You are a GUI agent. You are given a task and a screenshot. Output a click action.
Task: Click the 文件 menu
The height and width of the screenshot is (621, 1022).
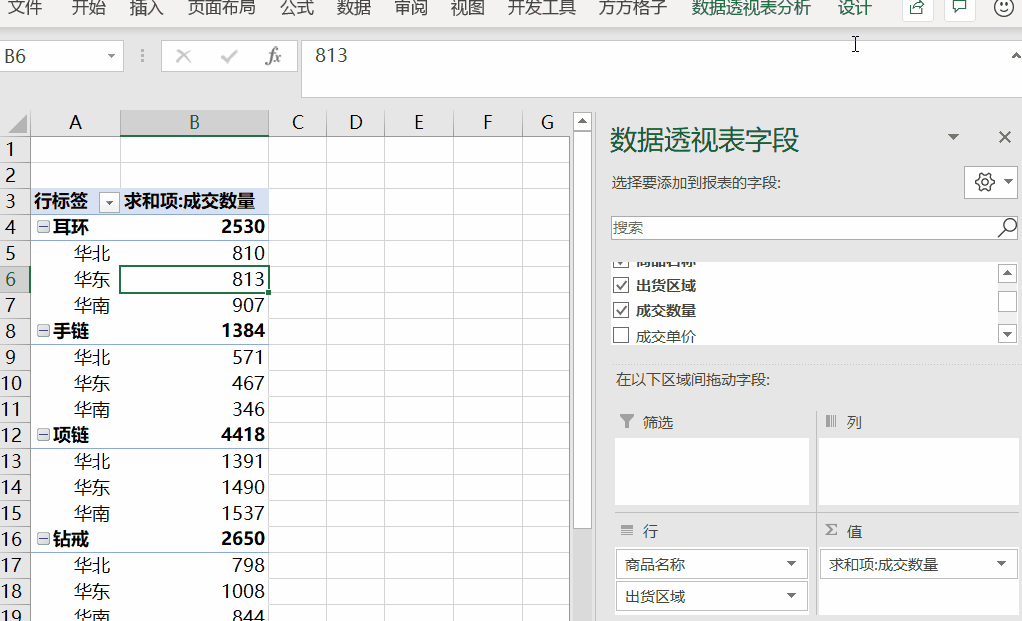[x=24, y=8]
